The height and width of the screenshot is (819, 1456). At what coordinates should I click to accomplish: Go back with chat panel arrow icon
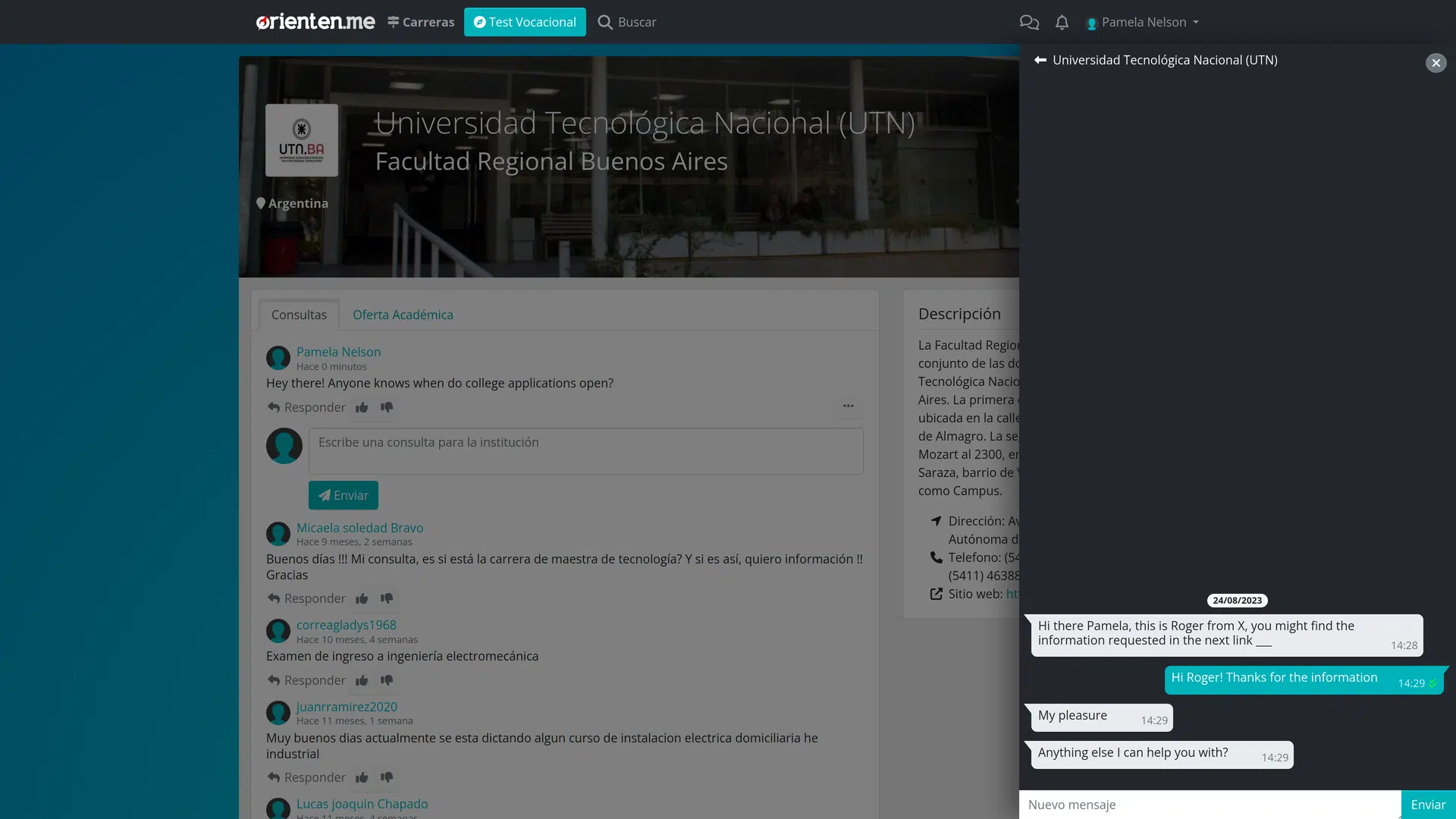(1040, 60)
